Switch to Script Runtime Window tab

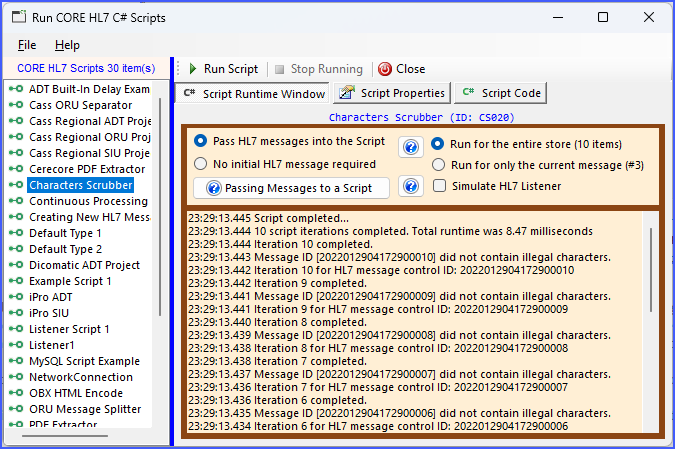[x=253, y=93]
